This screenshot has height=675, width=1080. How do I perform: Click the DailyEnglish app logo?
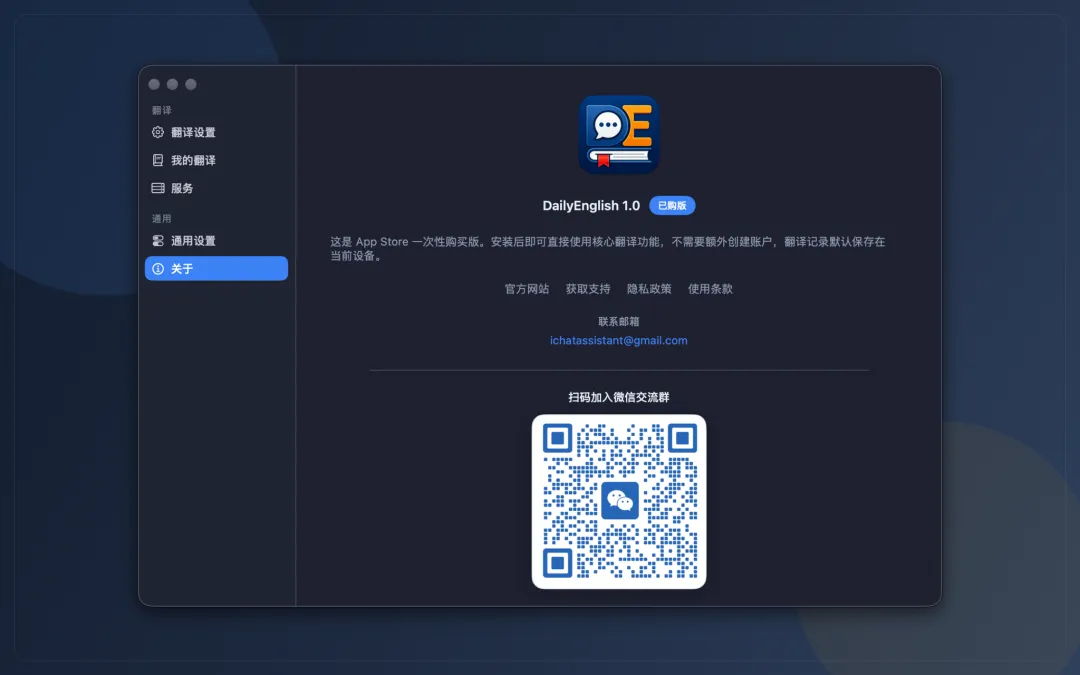pyautogui.click(x=619, y=134)
